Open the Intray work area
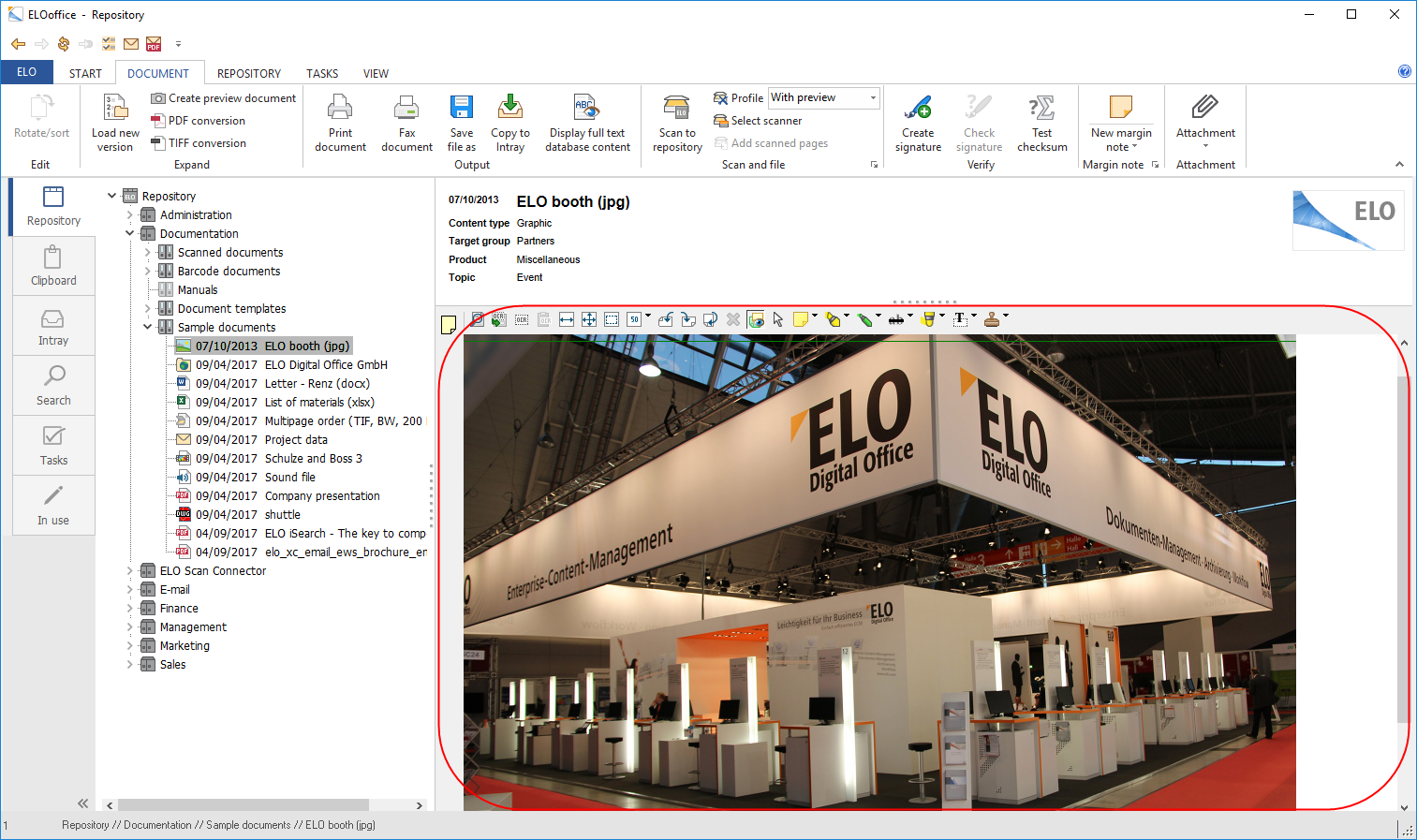This screenshot has height=840, width=1417. [x=53, y=326]
